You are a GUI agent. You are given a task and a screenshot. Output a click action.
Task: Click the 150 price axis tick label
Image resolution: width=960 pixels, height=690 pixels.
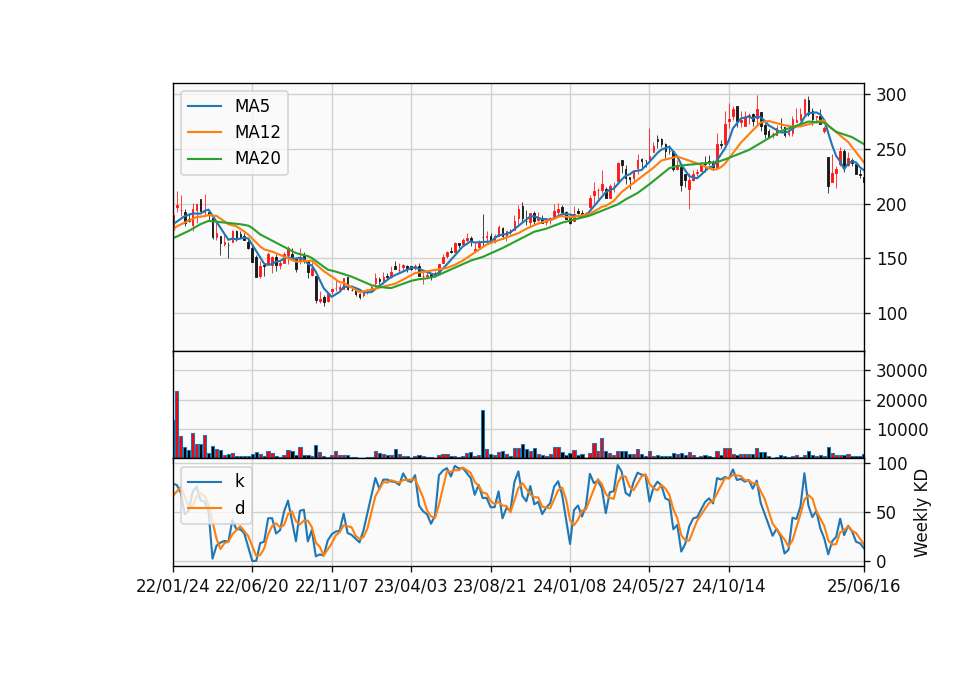coord(891,259)
